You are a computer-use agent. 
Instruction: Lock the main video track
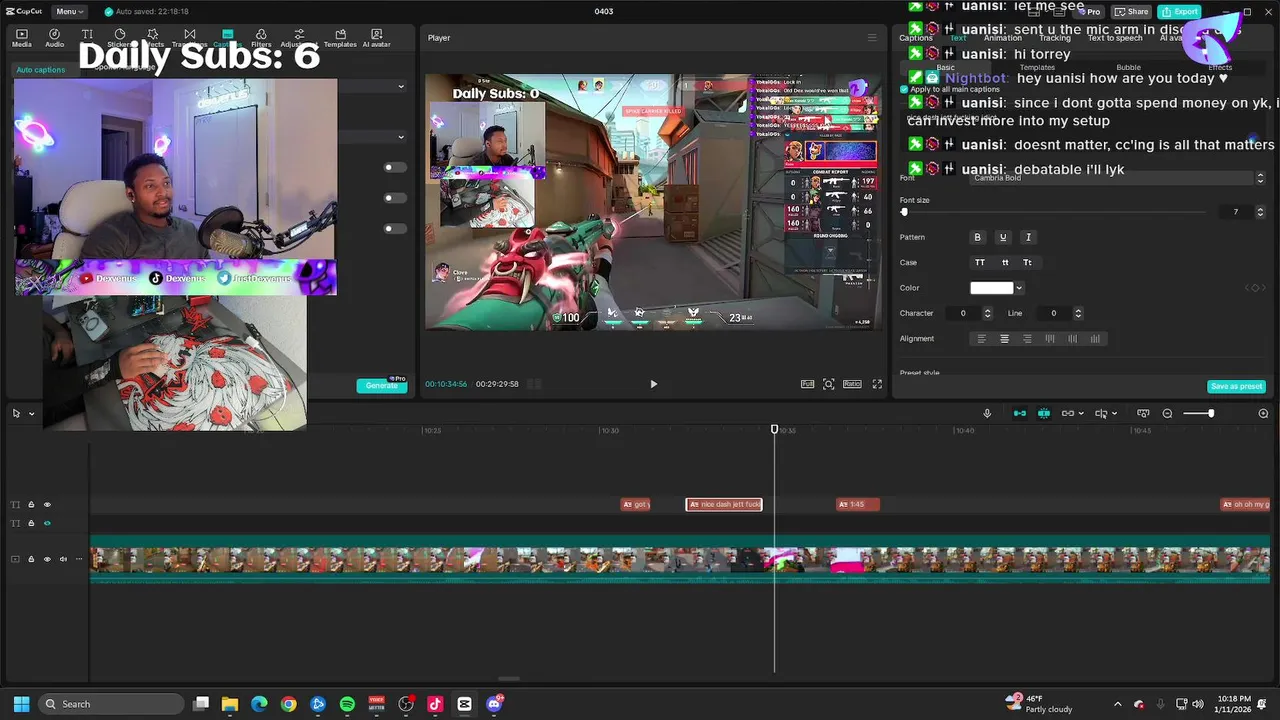31,559
